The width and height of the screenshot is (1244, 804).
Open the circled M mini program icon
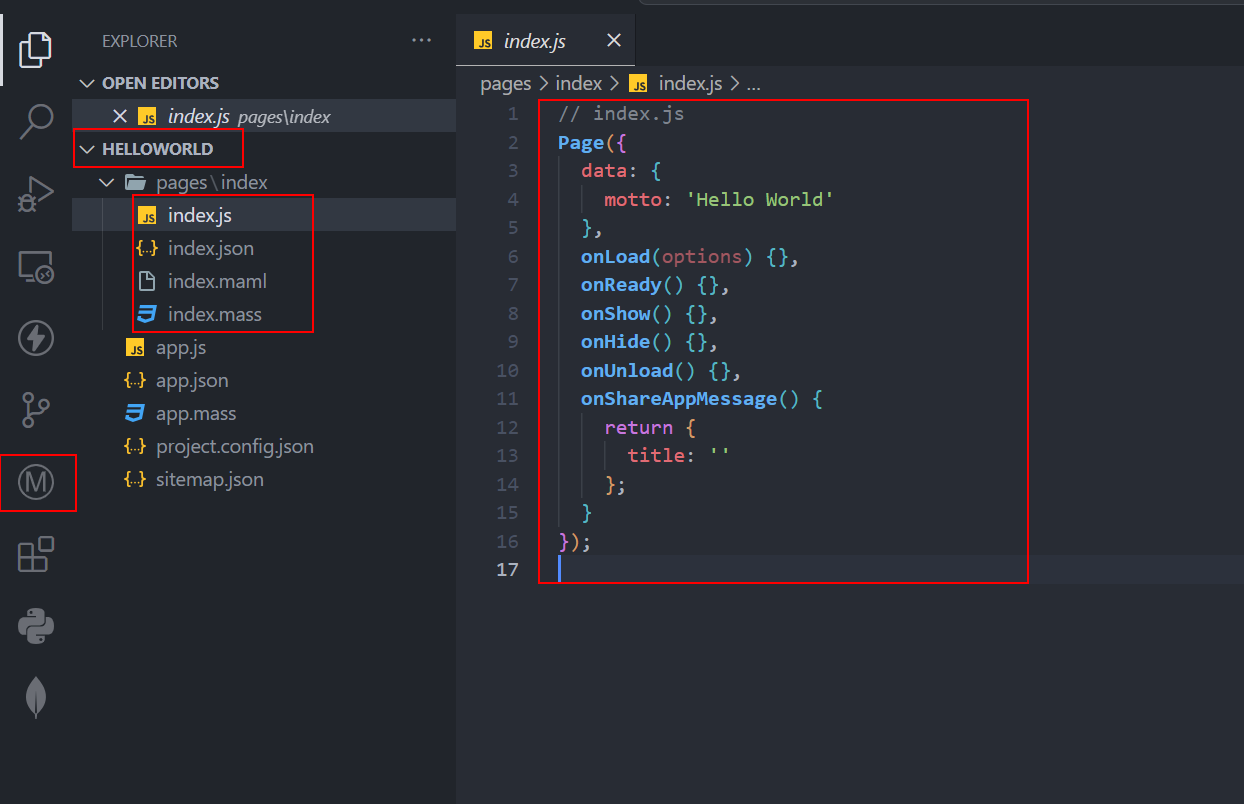pos(37,483)
